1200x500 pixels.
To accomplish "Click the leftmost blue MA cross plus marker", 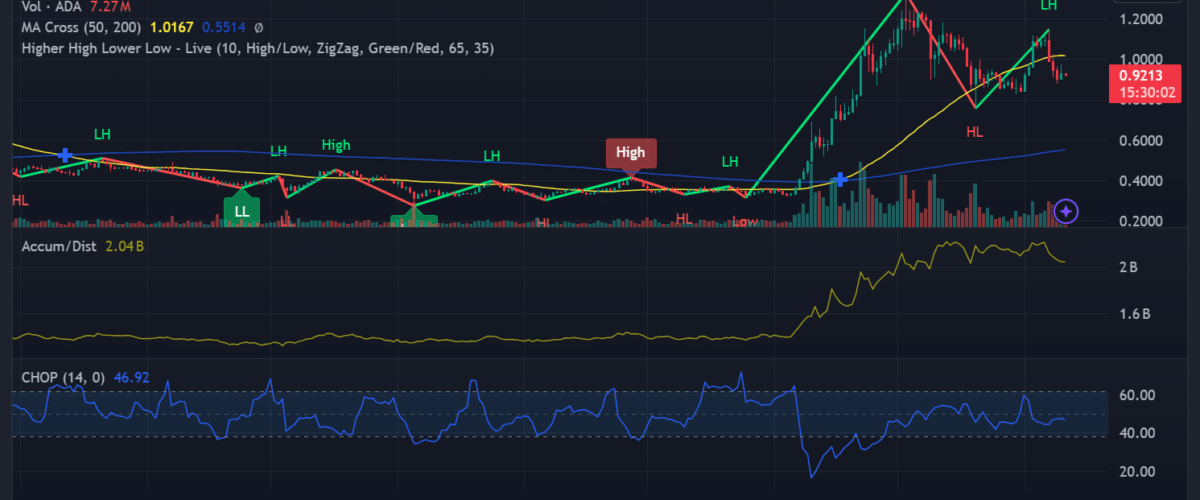I will point(66,155).
